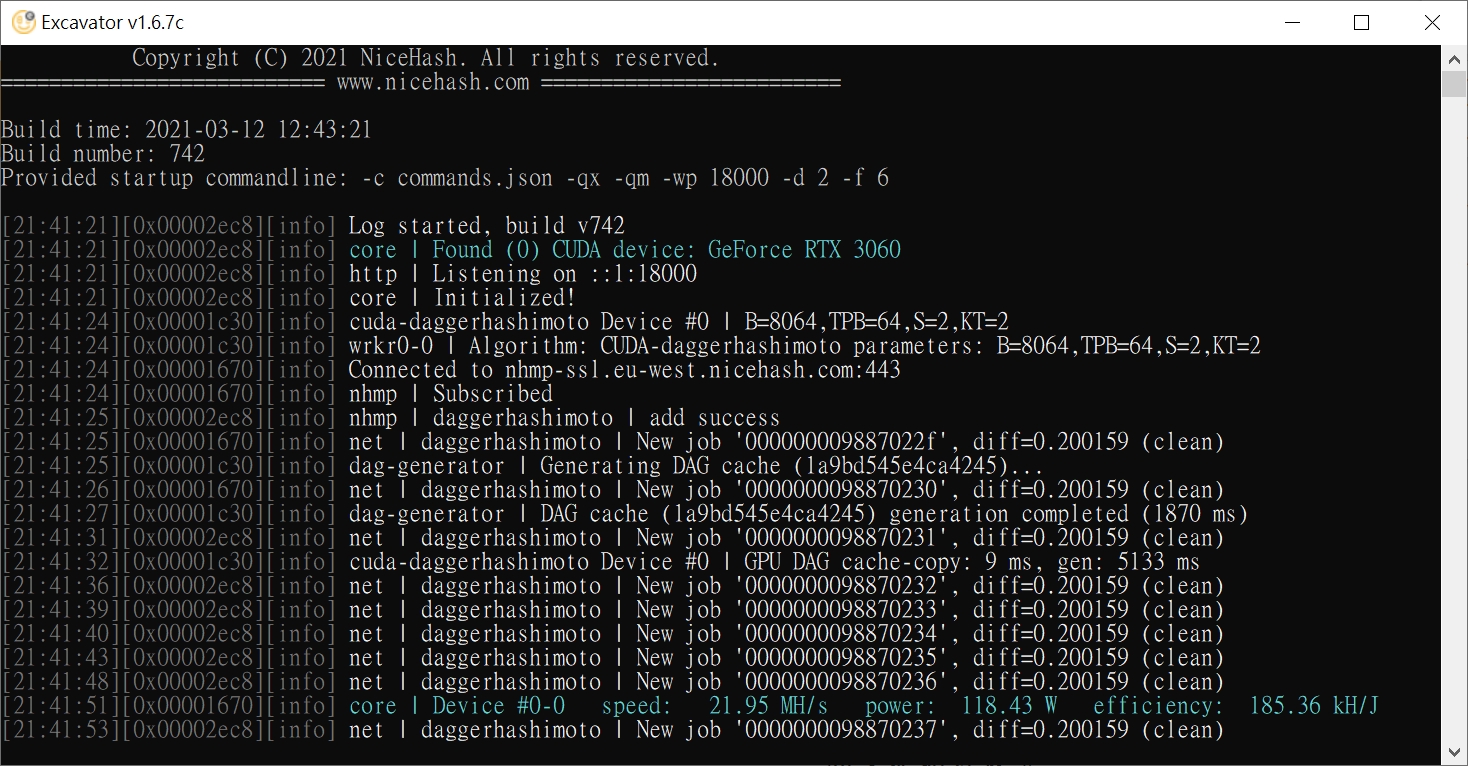The height and width of the screenshot is (766, 1468).
Task: Click the New job '0000000098870235' line
Action: [x=613, y=658]
